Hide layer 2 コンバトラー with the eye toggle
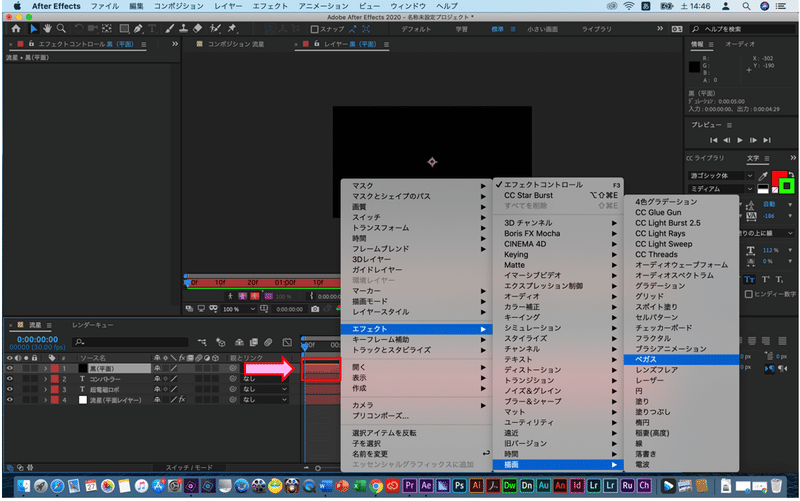 10,379
